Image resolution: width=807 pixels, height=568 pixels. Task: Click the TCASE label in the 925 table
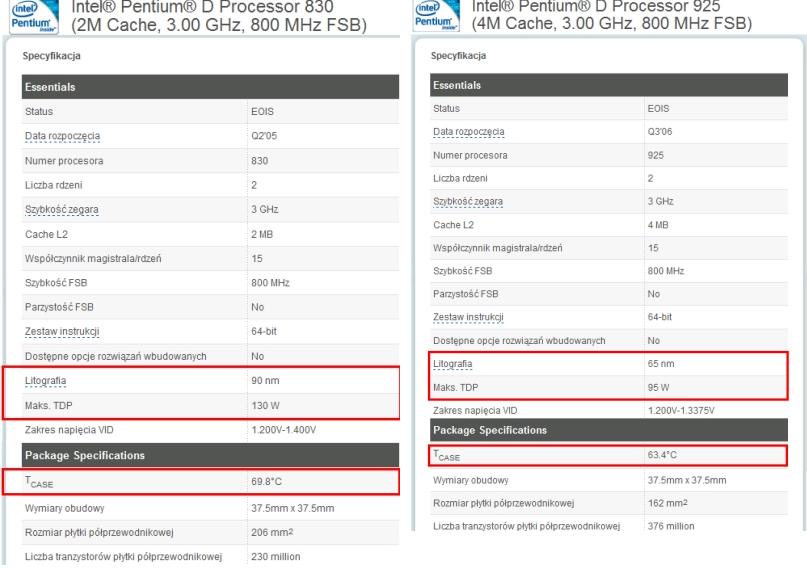(446, 455)
